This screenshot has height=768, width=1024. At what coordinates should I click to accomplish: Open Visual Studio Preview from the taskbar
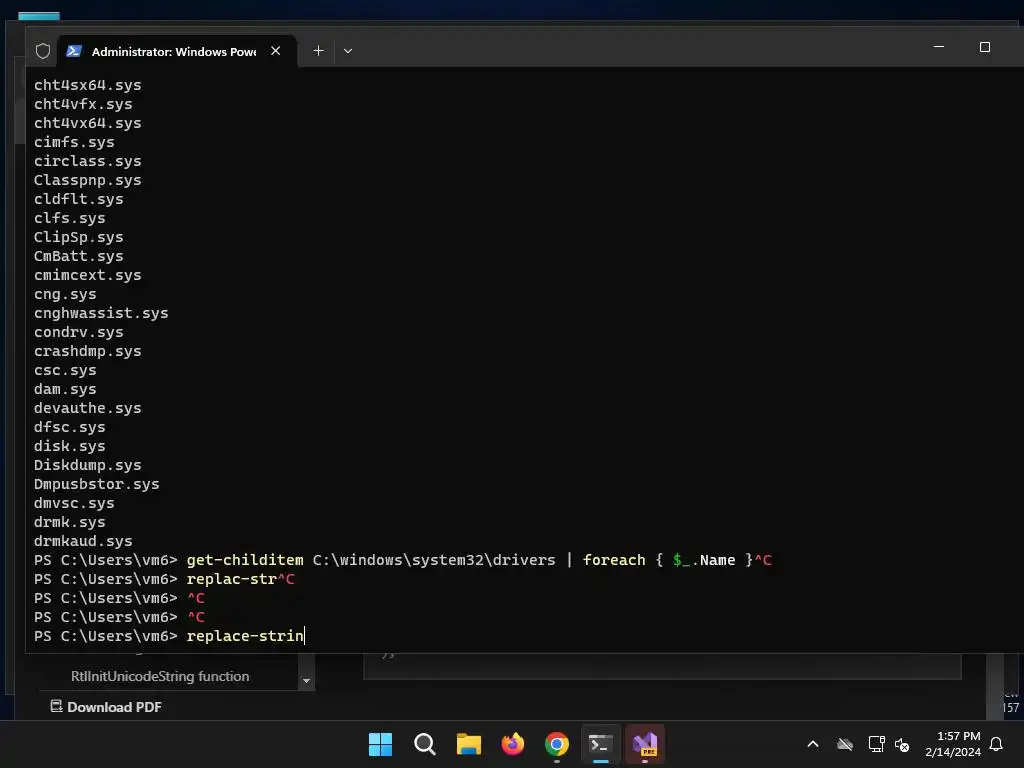pyautogui.click(x=645, y=744)
